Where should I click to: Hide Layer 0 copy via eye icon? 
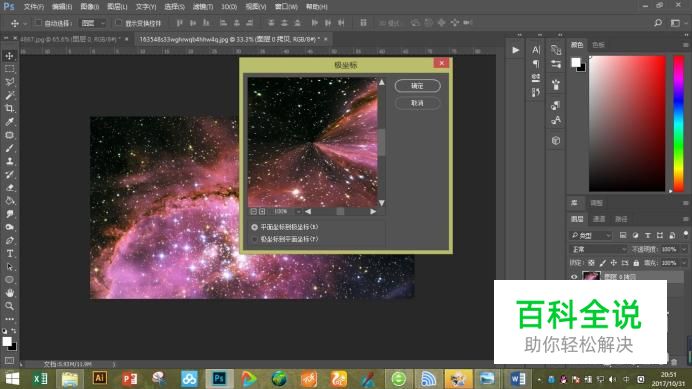[x=574, y=277]
